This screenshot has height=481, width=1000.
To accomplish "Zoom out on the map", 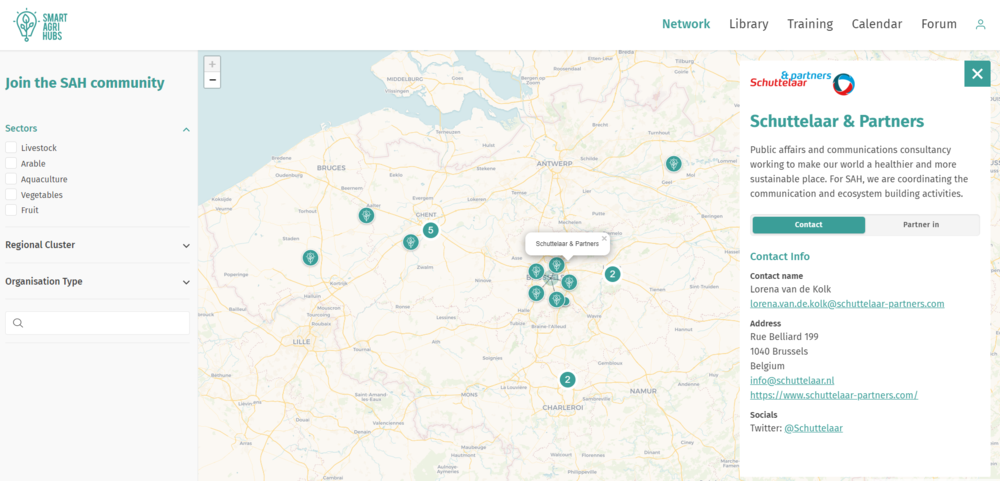I will (212, 80).
